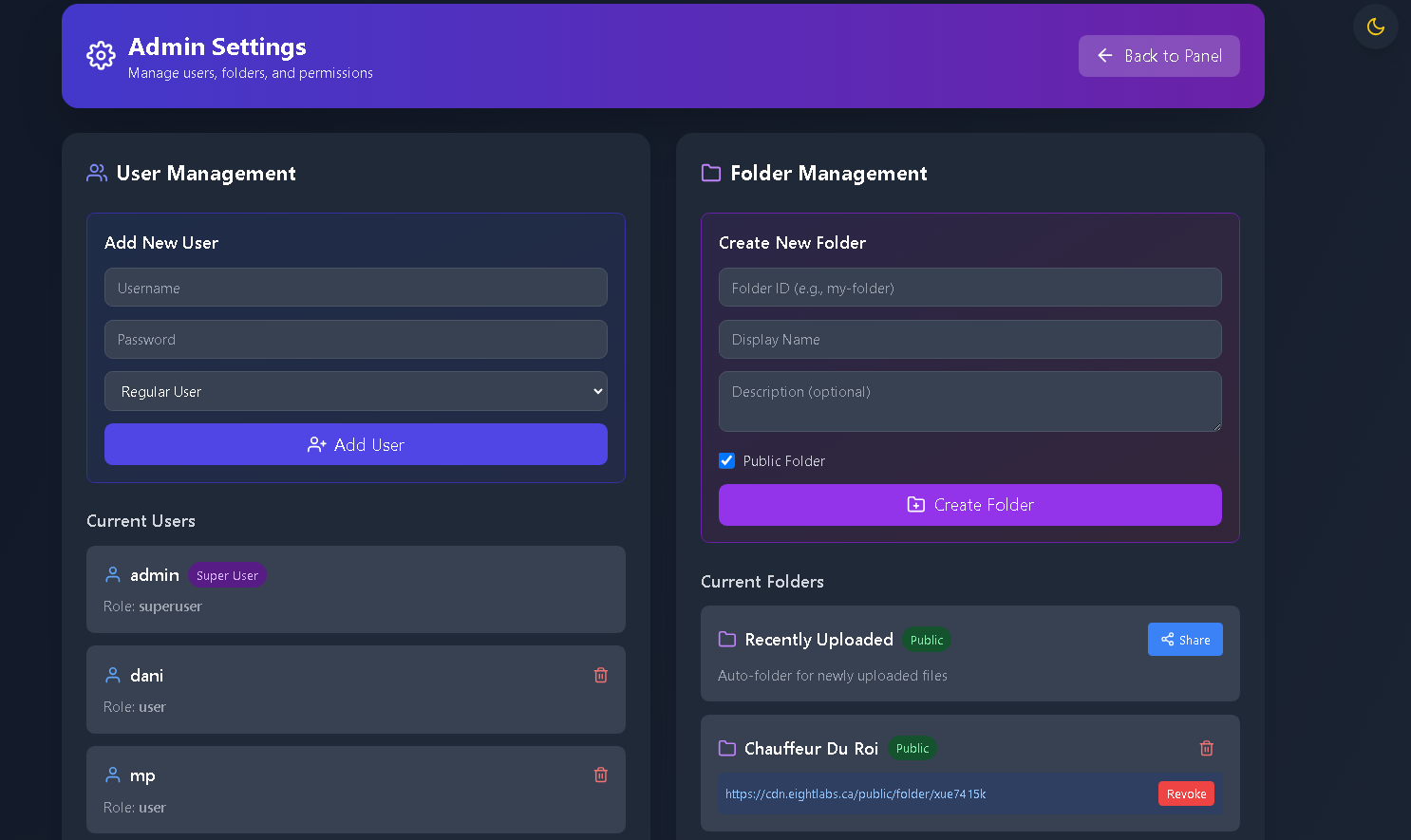Click the Folder ID input field
The width and height of the screenshot is (1411, 840).
(x=969, y=287)
